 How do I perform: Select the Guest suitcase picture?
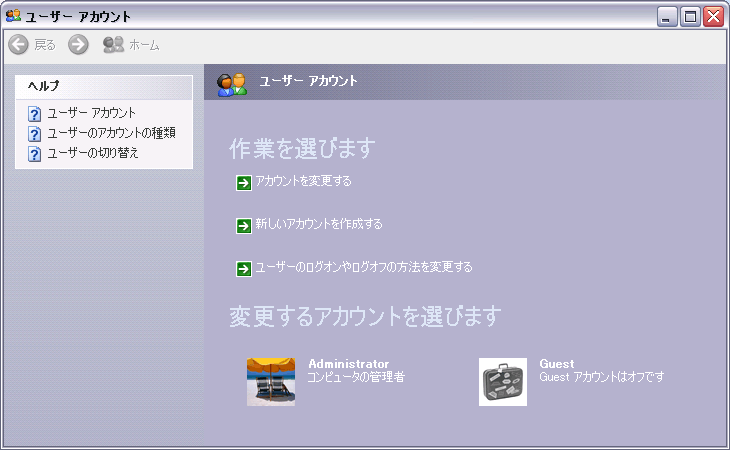click(503, 381)
